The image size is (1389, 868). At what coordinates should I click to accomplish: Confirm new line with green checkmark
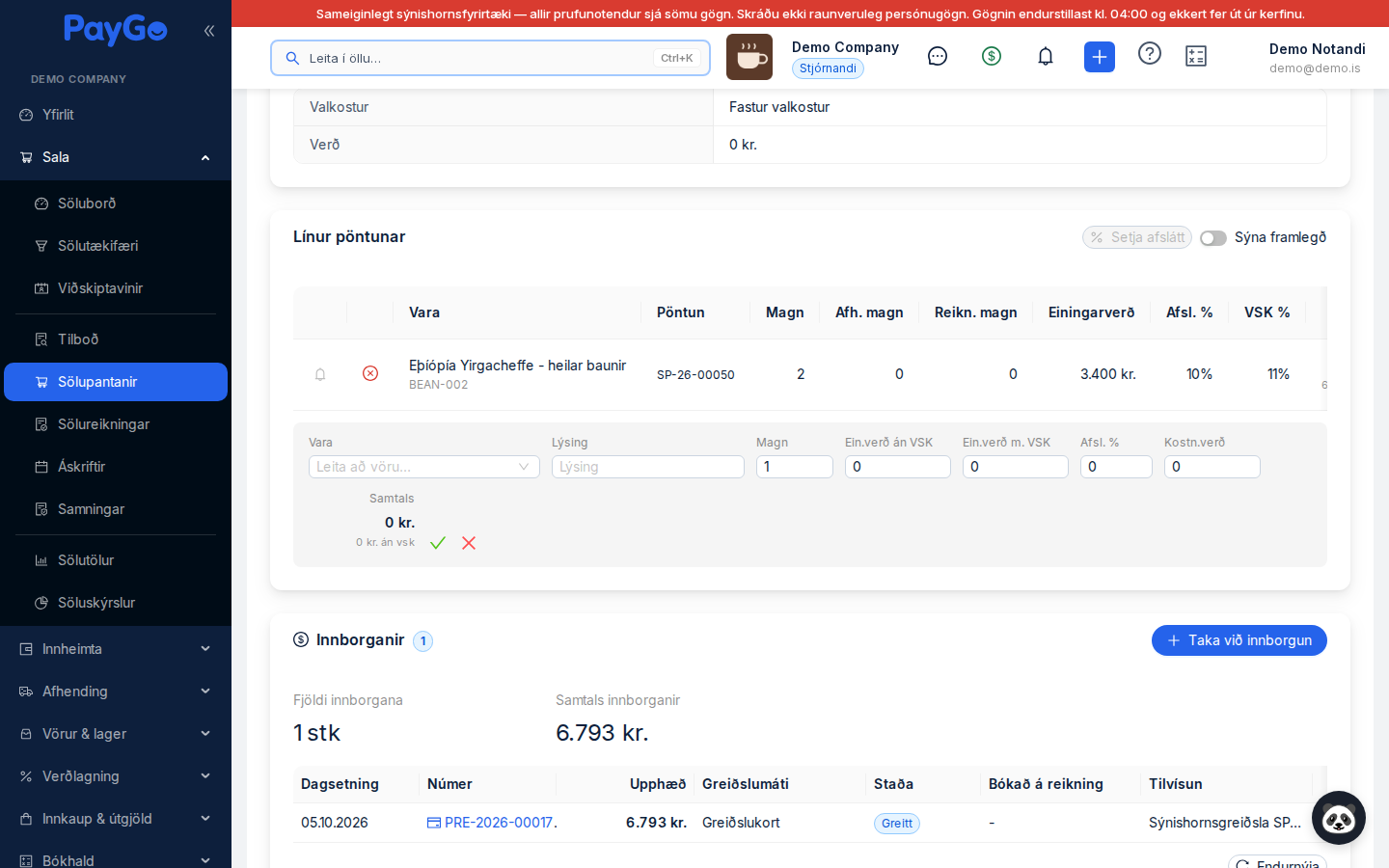[x=438, y=543]
